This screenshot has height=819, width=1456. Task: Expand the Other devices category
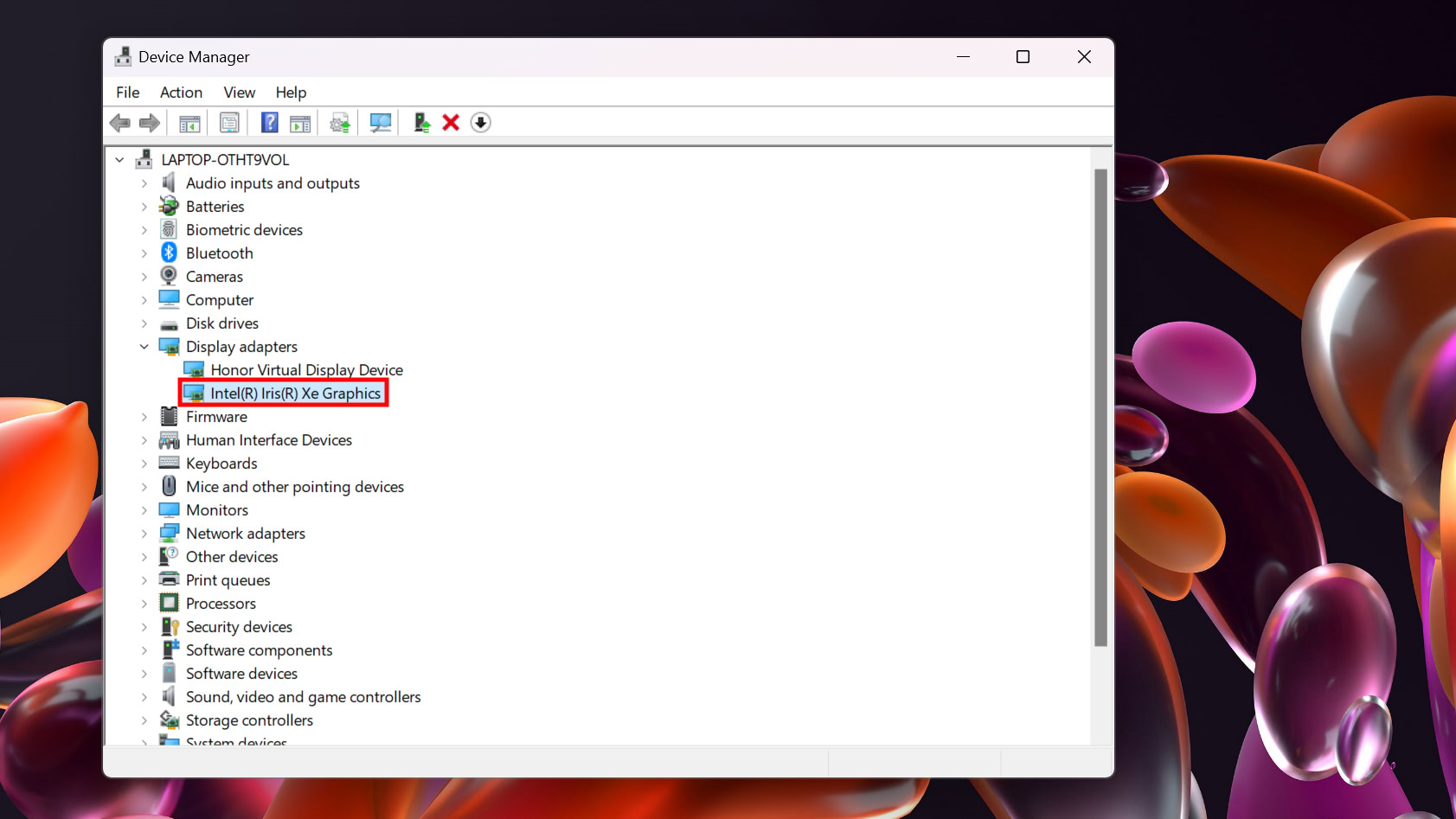pos(144,557)
